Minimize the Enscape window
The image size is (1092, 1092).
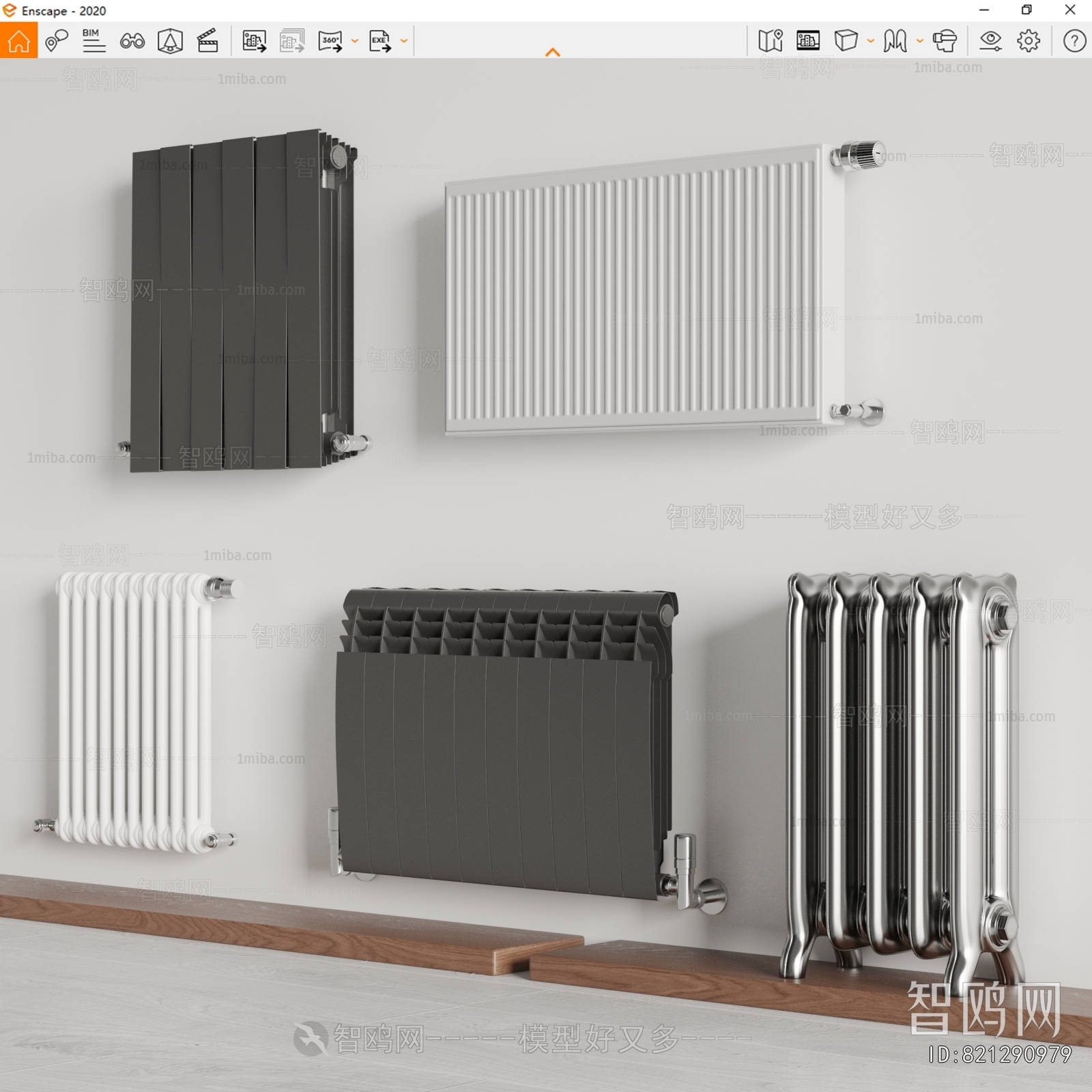(984, 10)
